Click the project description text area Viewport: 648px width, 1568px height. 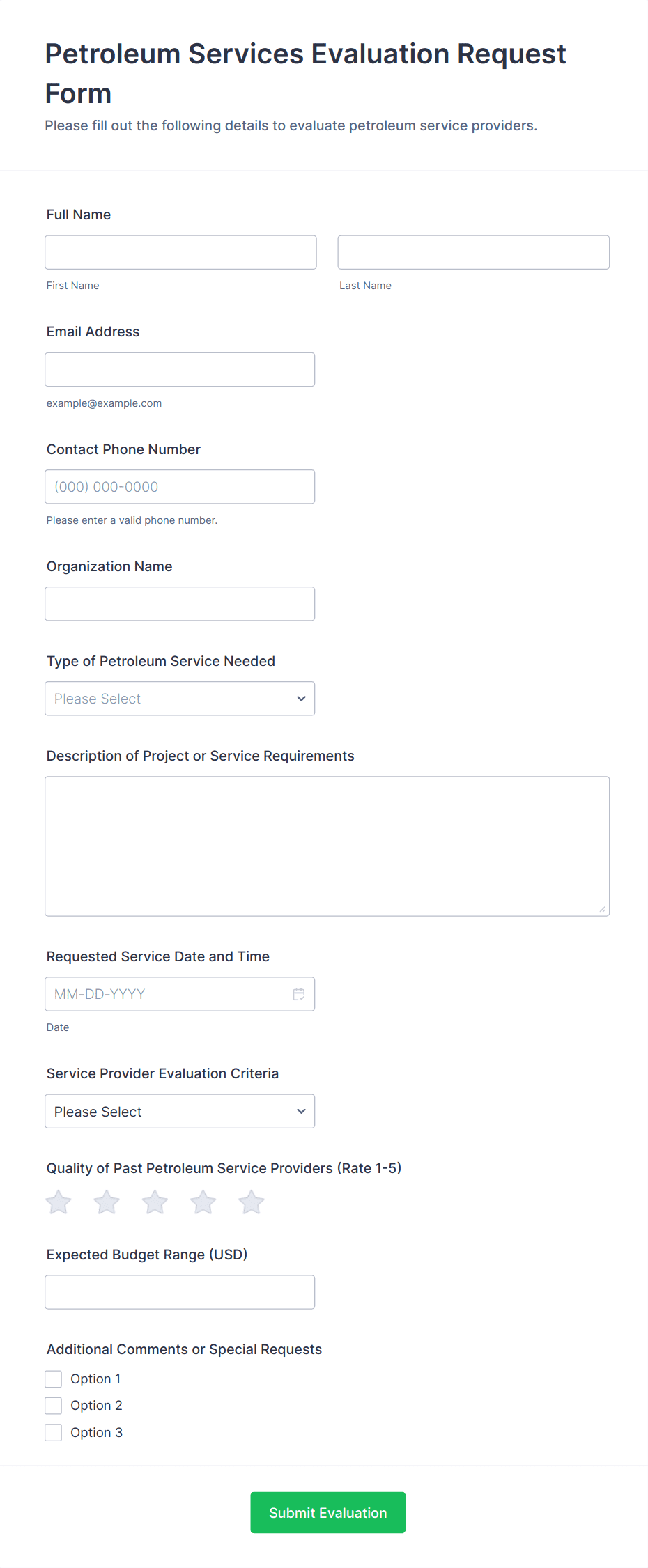[x=327, y=846]
